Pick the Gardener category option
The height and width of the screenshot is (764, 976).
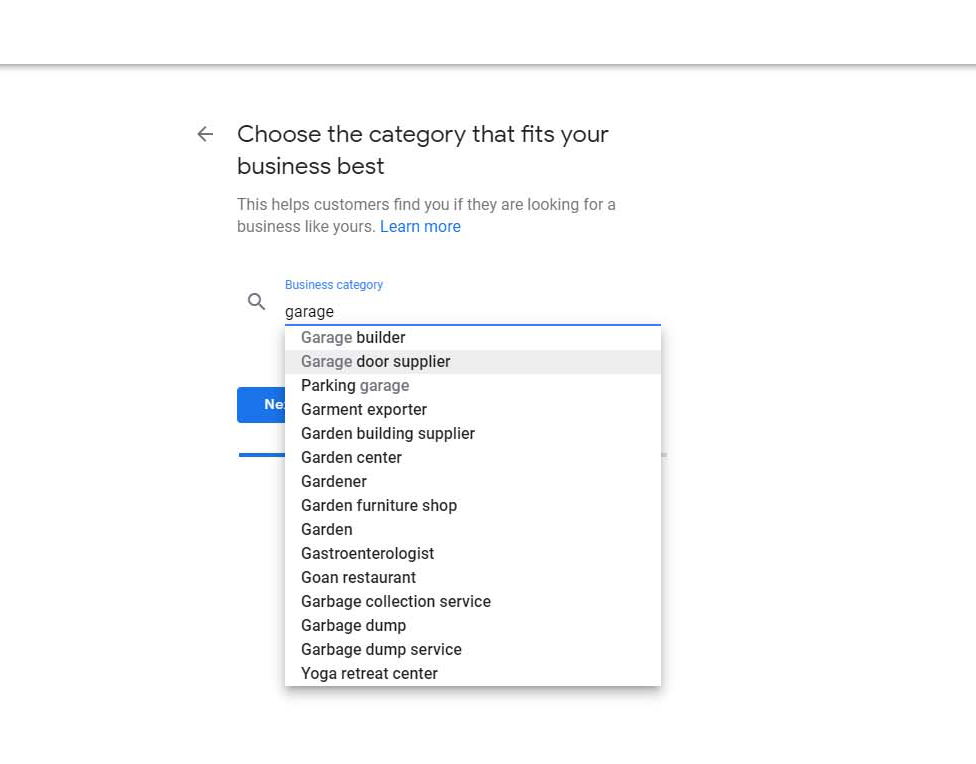point(333,481)
